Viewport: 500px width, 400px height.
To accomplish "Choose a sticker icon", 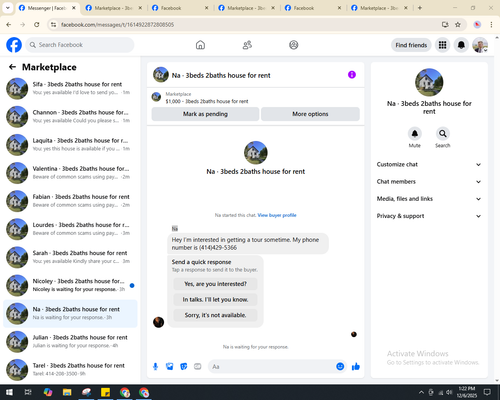I will (x=184, y=367).
